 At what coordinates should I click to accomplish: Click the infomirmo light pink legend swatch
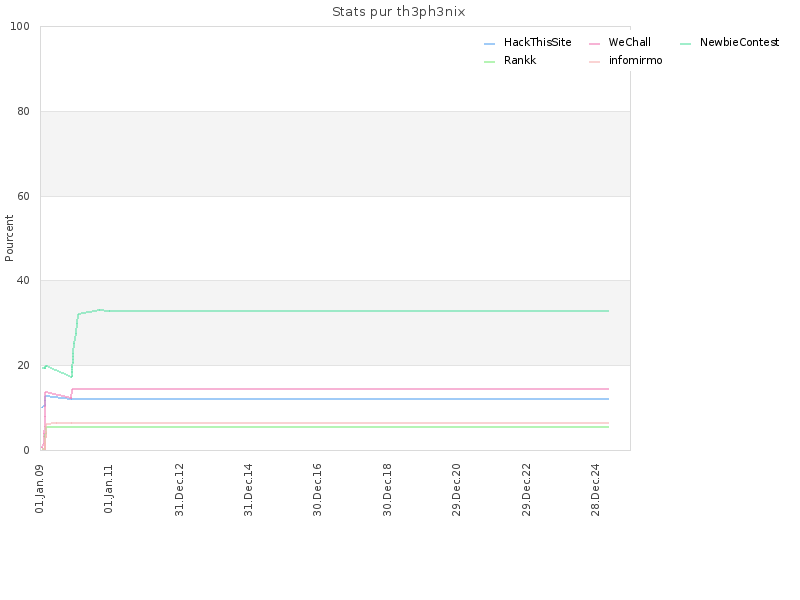coord(594,62)
